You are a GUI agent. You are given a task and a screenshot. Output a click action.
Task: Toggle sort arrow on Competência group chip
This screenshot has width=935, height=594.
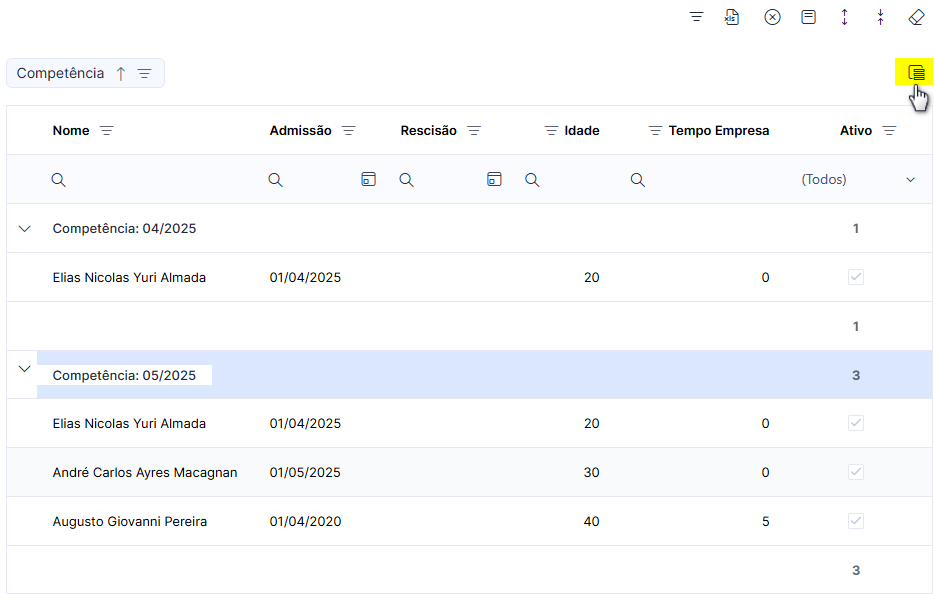click(x=121, y=73)
